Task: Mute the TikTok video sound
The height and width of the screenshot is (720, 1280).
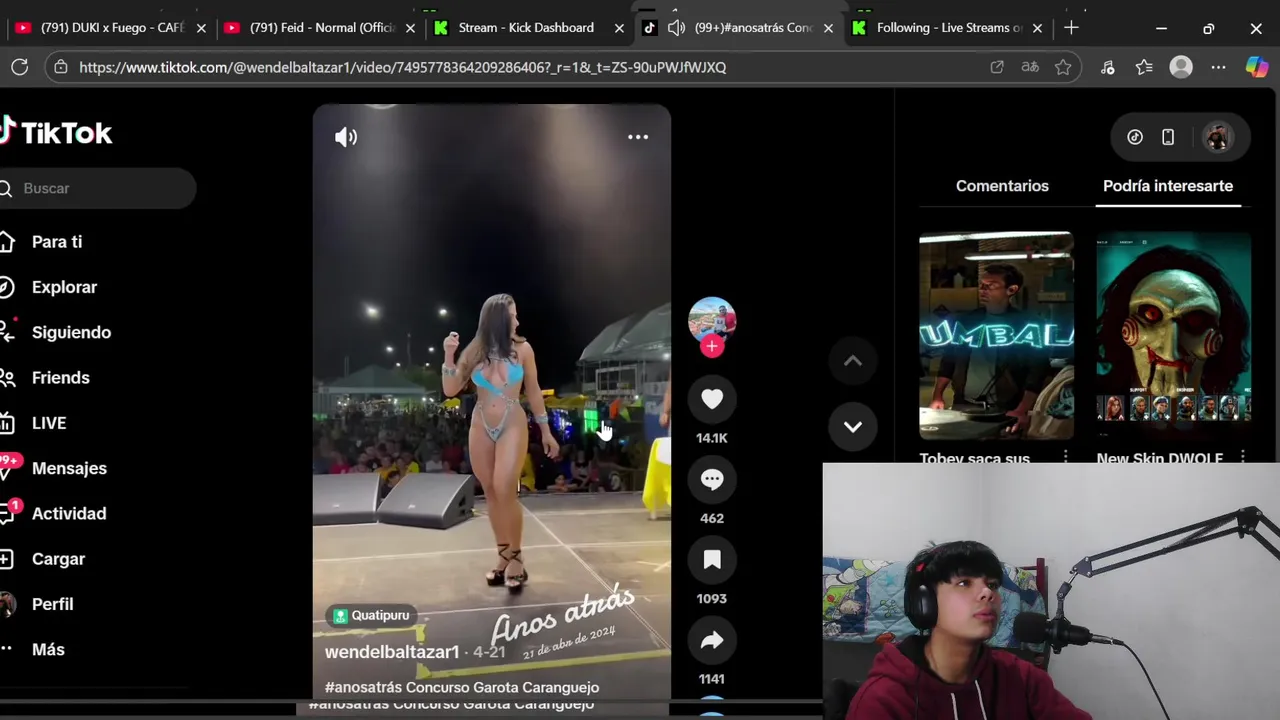Action: [x=346, y=137]
